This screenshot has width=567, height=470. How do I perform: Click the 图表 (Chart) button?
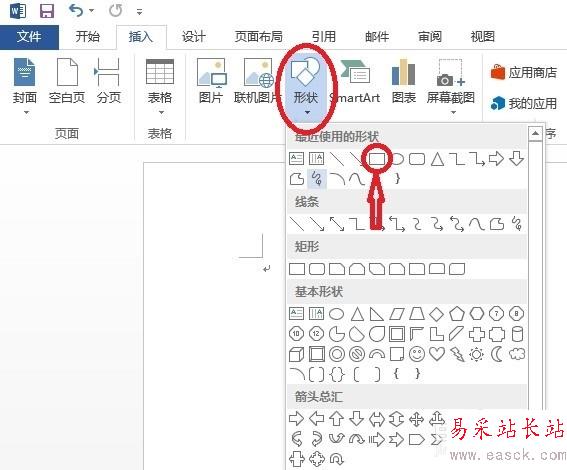(404, 81)
